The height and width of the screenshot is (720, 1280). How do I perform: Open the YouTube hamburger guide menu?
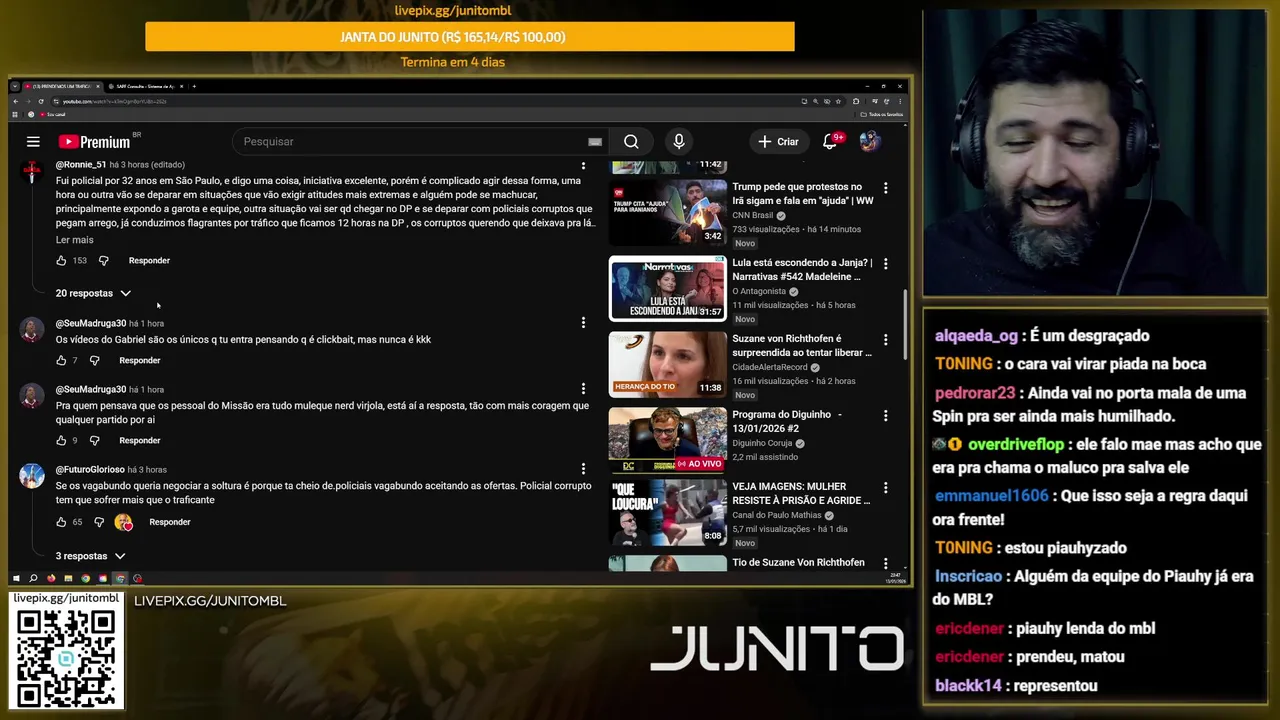(x=33, y=142)
